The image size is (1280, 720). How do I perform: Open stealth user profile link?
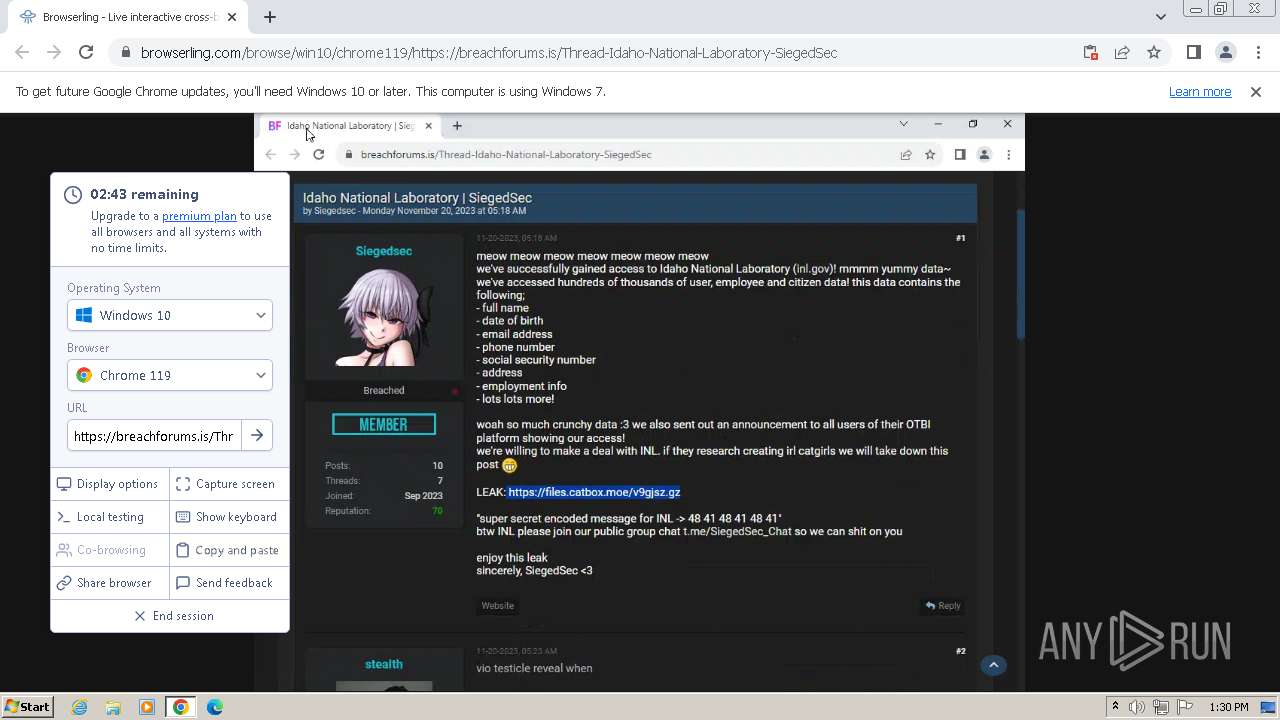pos(384,664)
